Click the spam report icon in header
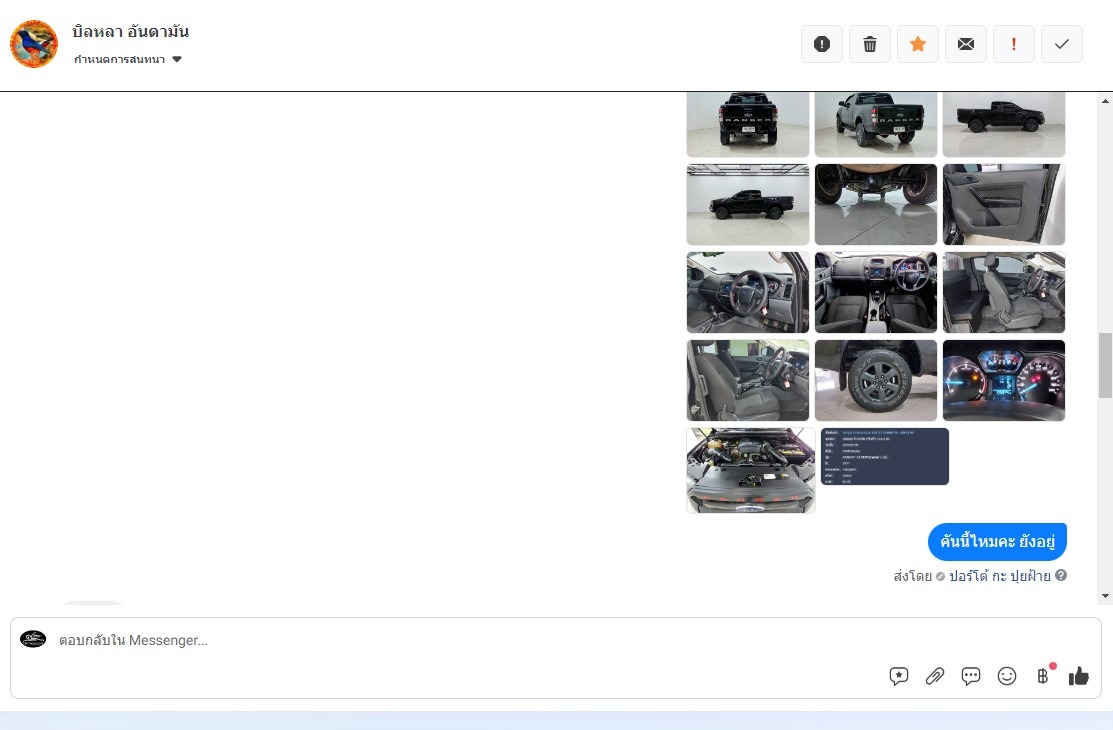The width and height of the screenshot is (1113, 730). [x=821, y=44]
